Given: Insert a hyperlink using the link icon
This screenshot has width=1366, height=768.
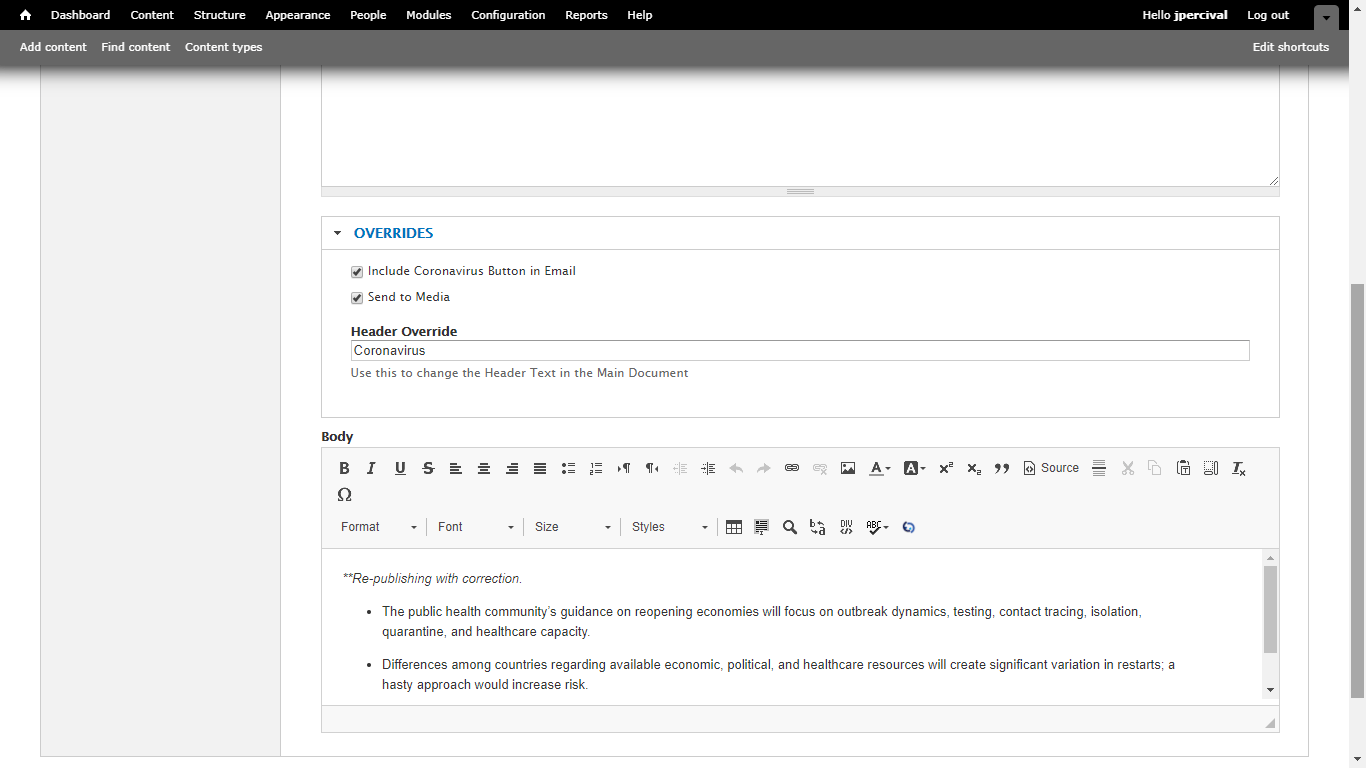Looking at the screenshot, I should tap(792, 468).
